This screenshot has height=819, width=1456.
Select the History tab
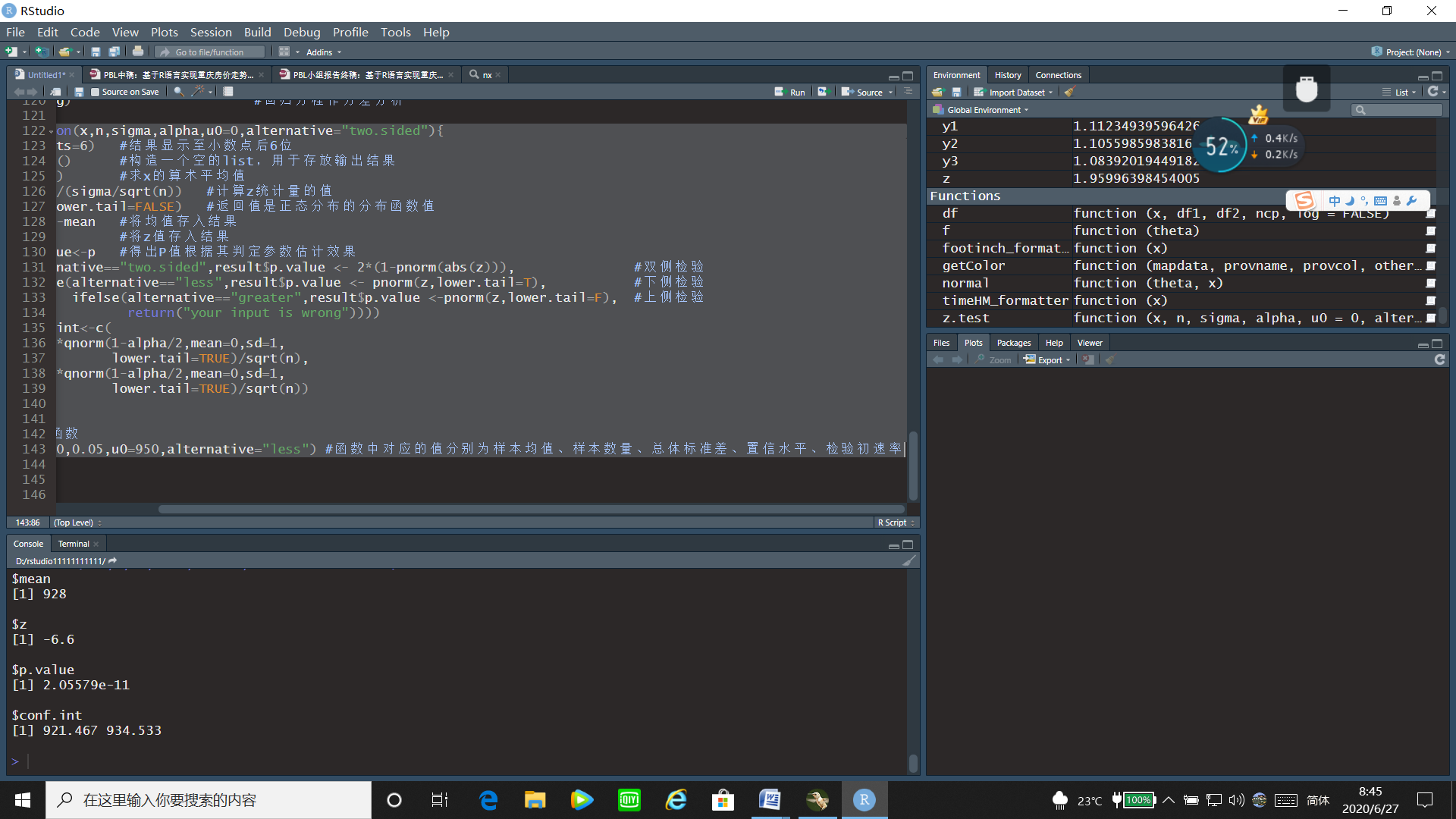[x=1007, y=74]
